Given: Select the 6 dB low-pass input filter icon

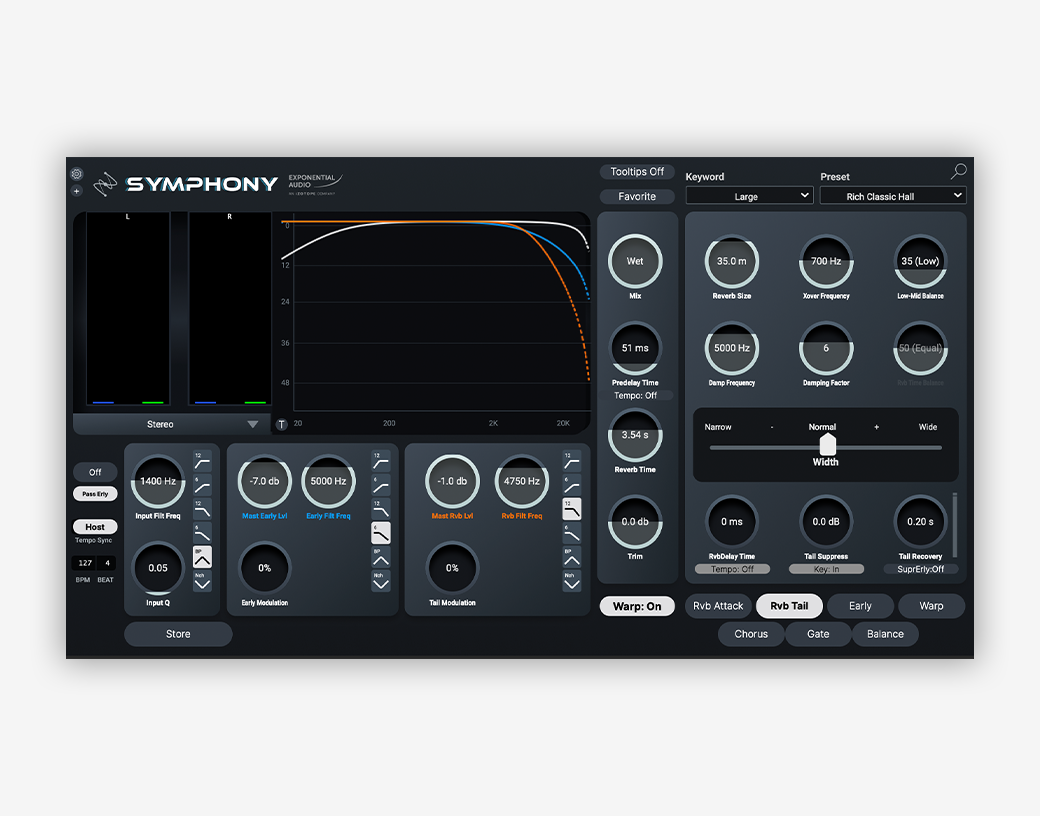Looking at the screenshot, I should (x=202, y=533).
